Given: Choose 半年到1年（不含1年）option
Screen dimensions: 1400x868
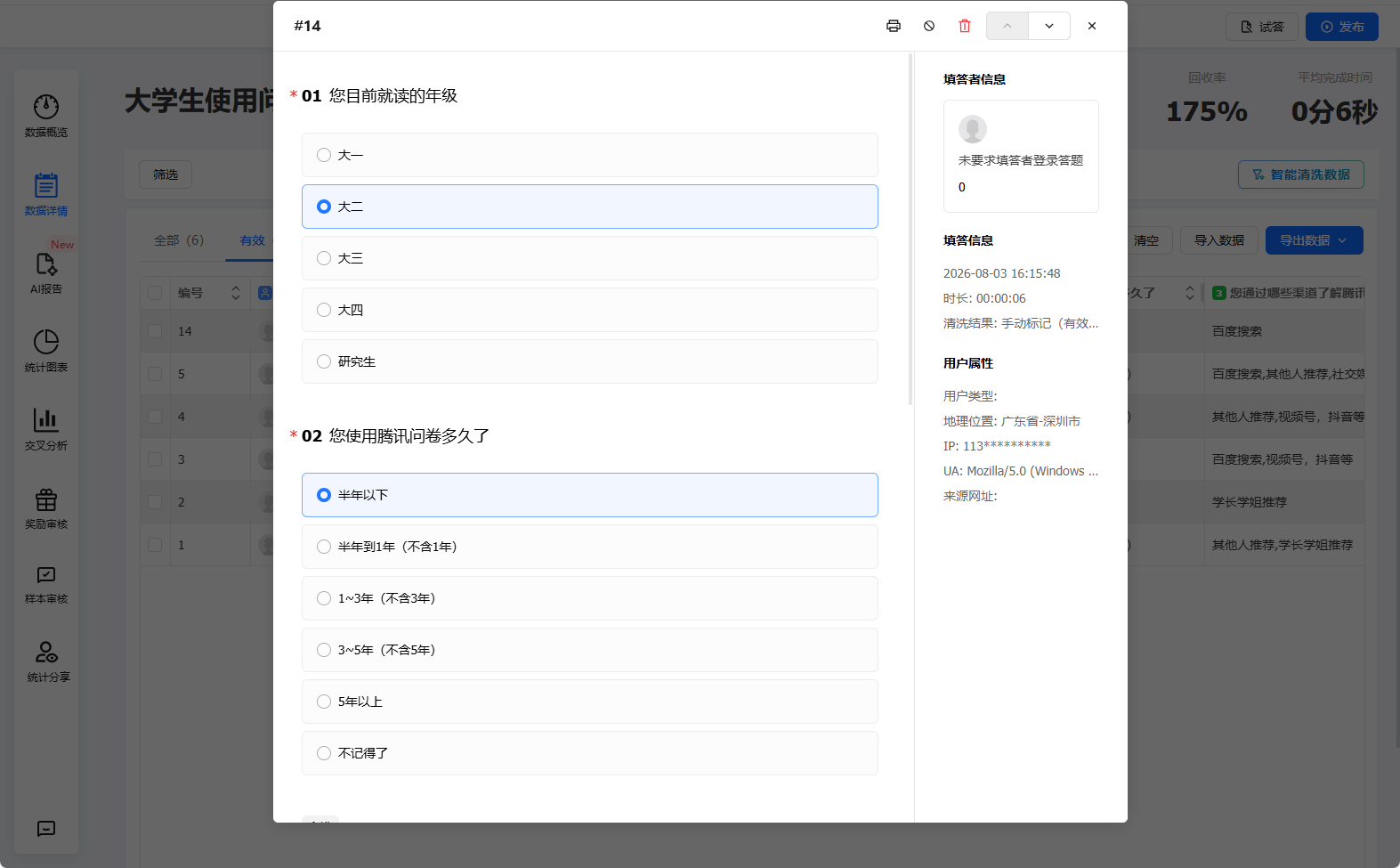Looking at the screenshot, I should [x=590, y=547].
